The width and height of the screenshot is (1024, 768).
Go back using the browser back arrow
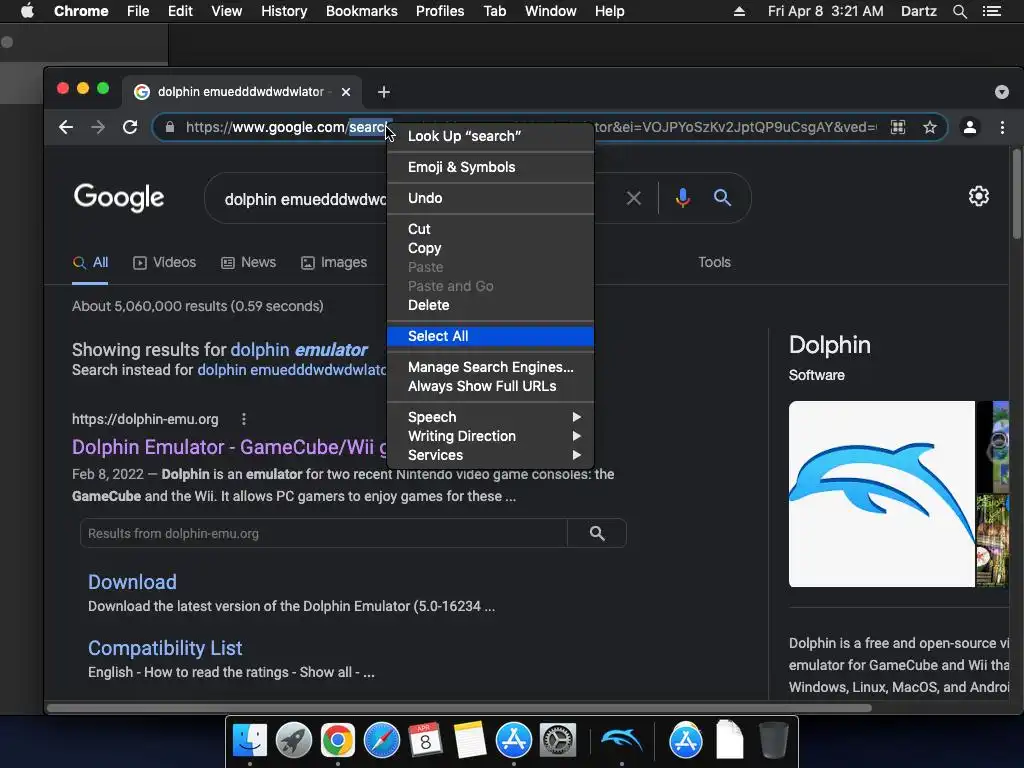coord(66,127)
